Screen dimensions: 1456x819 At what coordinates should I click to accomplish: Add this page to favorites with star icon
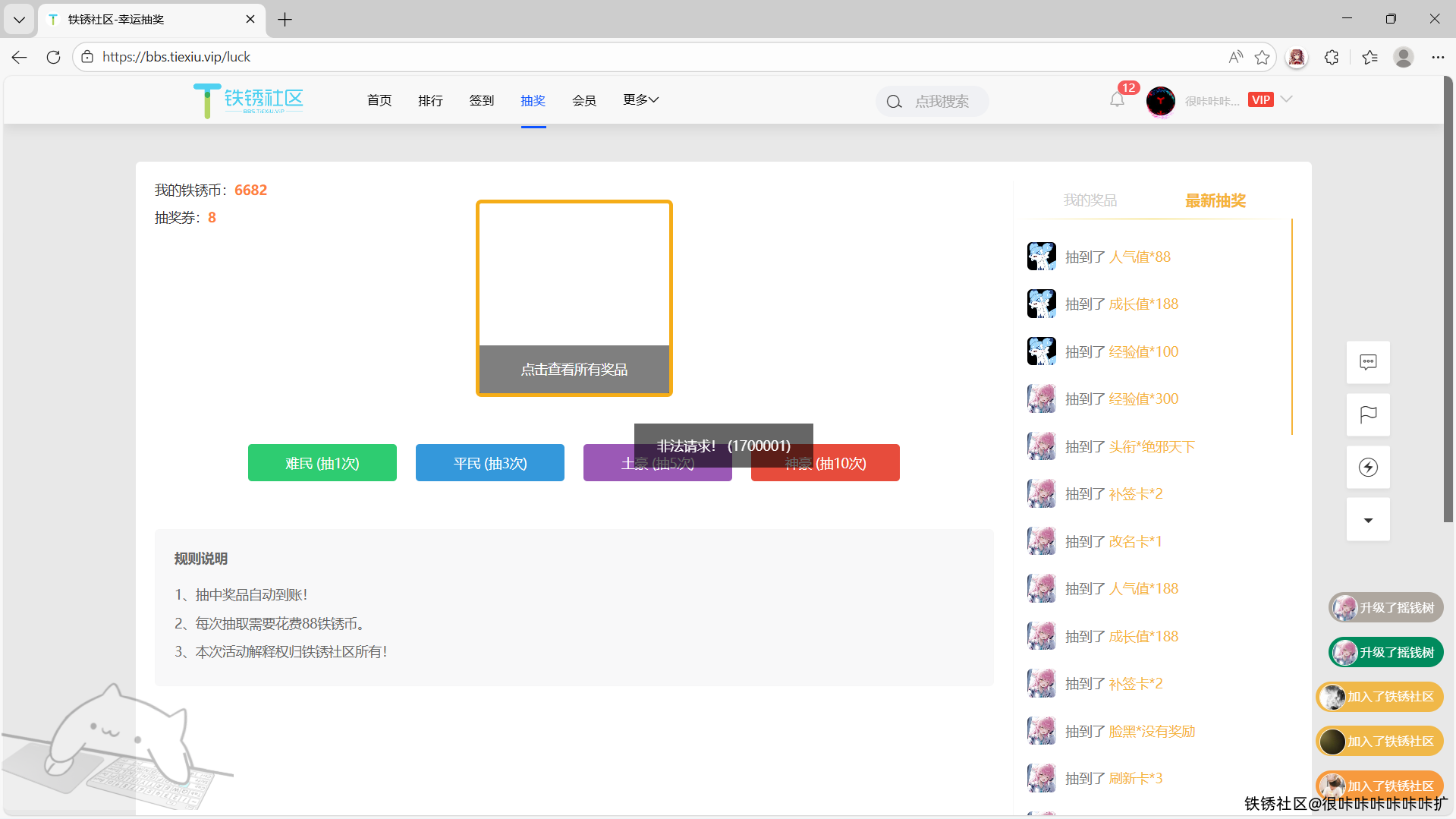(1262, 57)
